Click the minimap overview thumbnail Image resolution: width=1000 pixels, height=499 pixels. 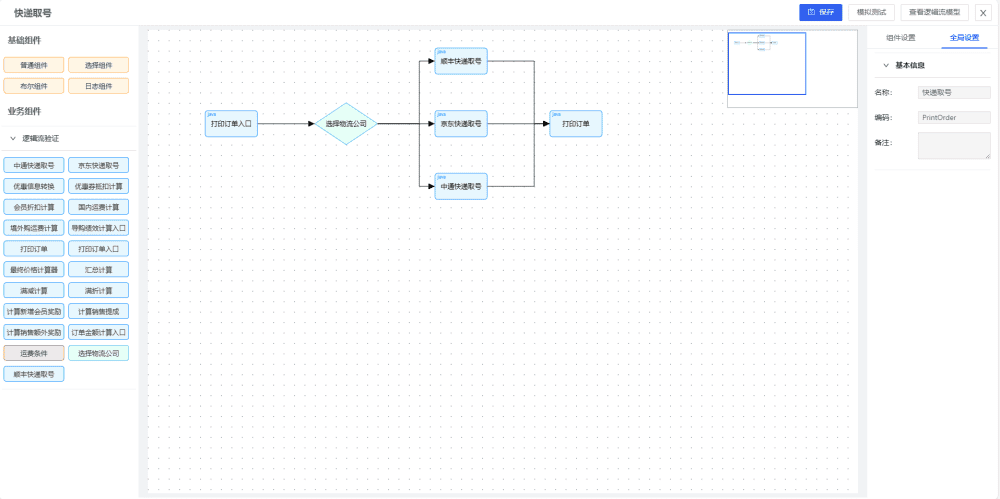[791, 68]
